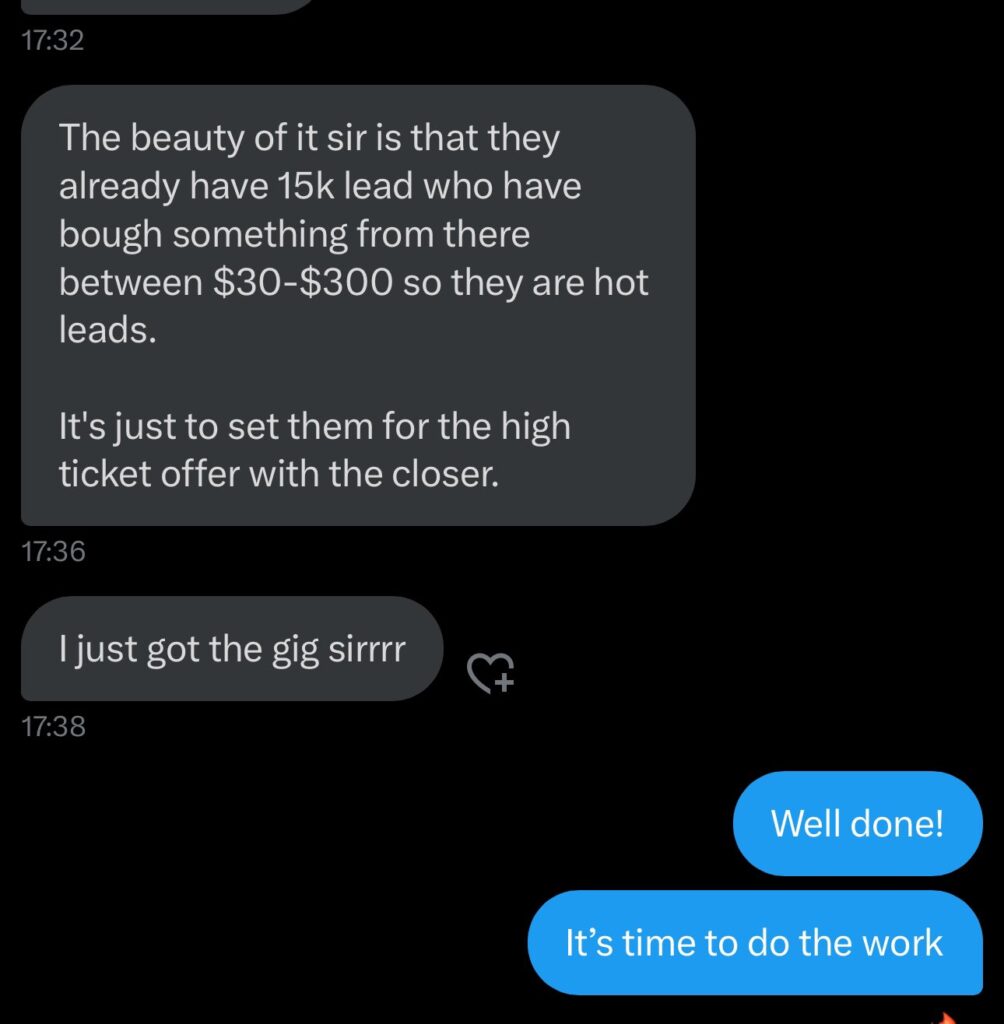
Task: Click the 17:36 timestamp
Action: click(x=54, y=551)
